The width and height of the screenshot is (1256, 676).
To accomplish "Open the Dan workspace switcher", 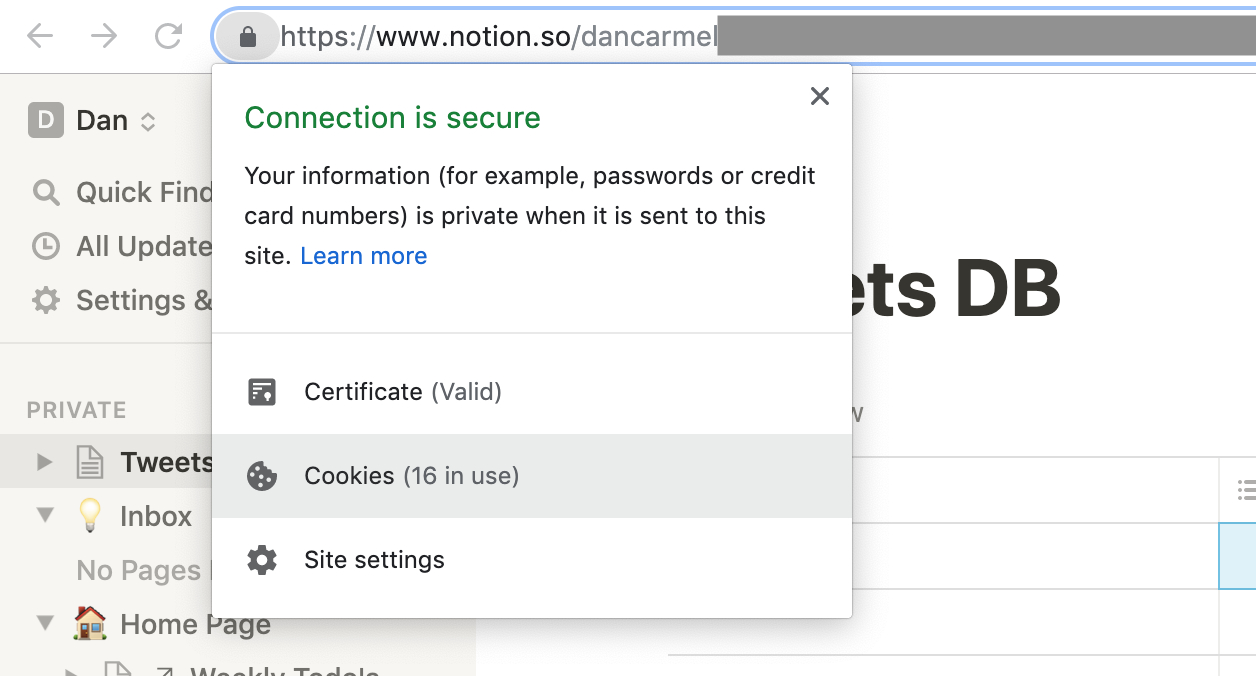I will pos(92,121).
